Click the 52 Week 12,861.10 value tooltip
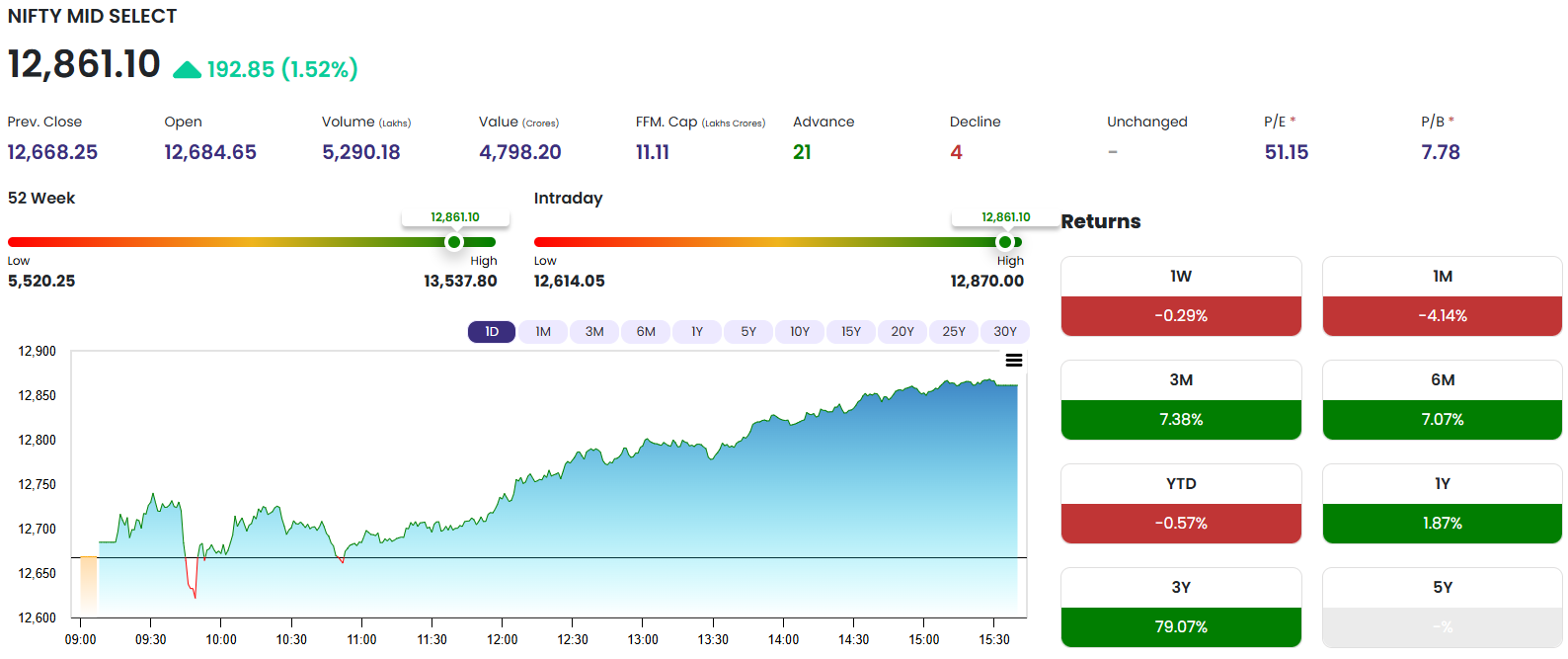Viewport: 1568px width, 659px height. [455, 217]
